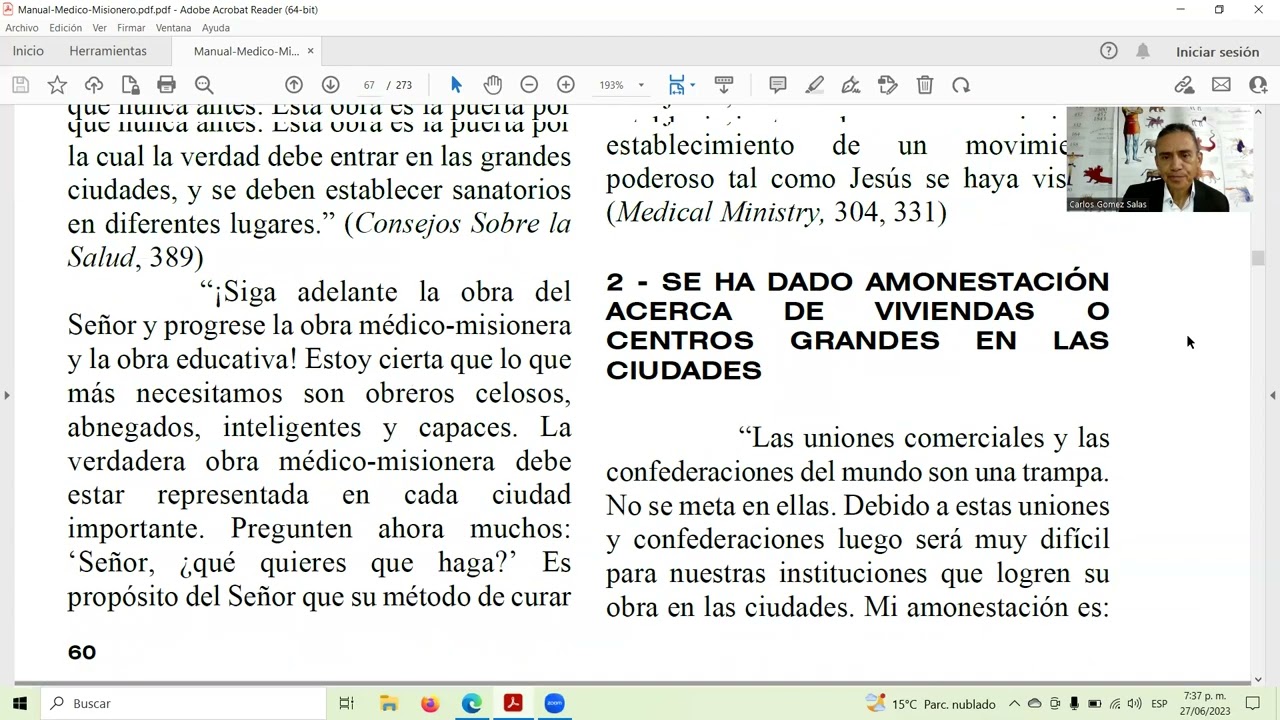Open the Firmar menu

[131, 28]
